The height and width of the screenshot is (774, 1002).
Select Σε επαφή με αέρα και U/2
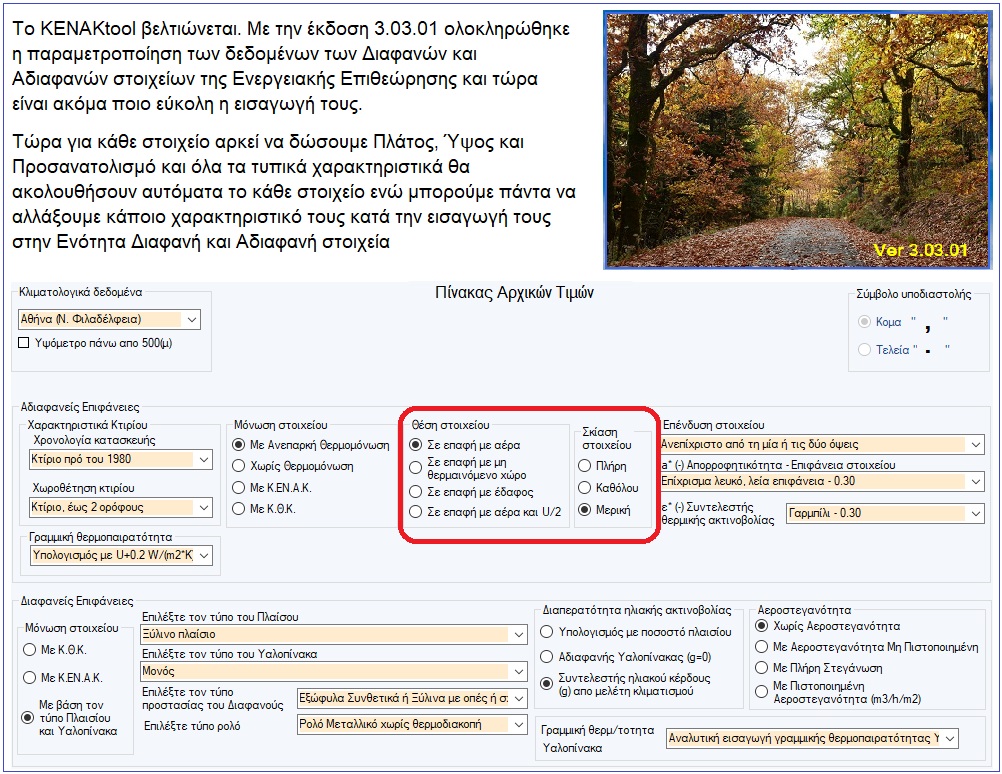(x=415, y=512)
